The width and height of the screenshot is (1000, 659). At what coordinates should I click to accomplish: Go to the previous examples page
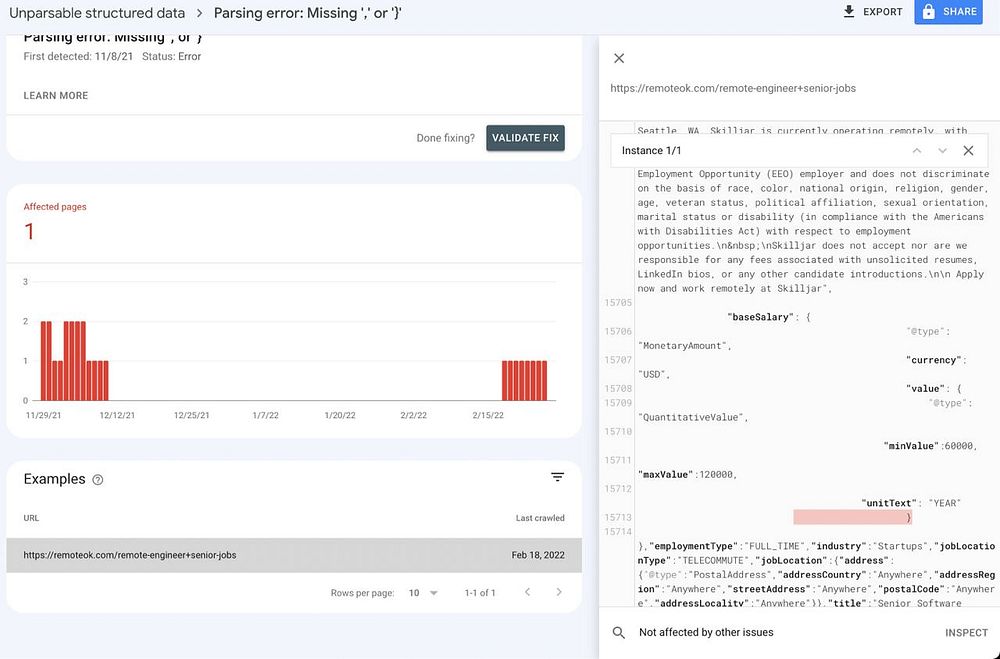tap(527, 593)
